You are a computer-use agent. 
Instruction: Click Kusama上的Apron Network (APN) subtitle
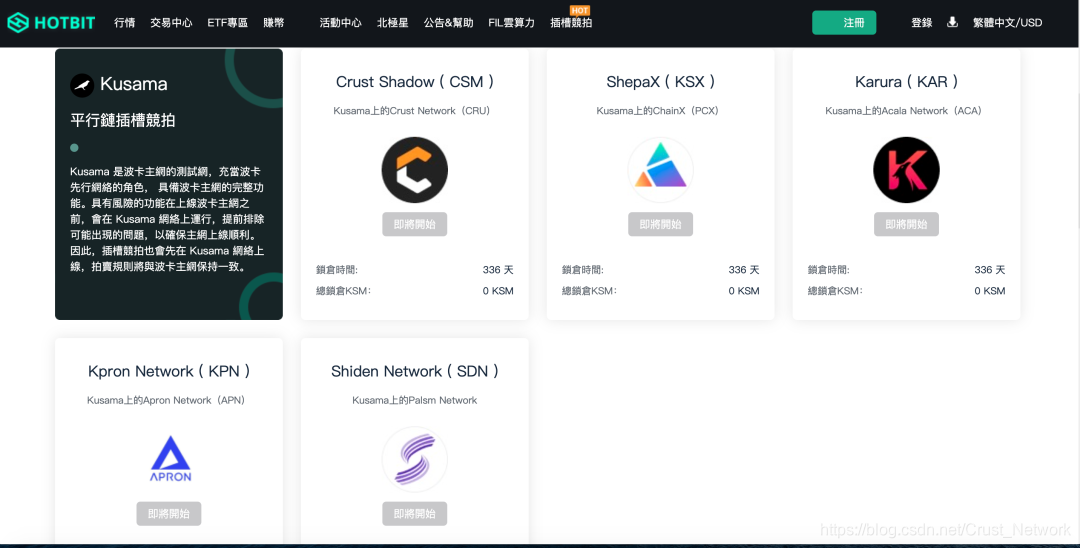[x=166, y=400]
